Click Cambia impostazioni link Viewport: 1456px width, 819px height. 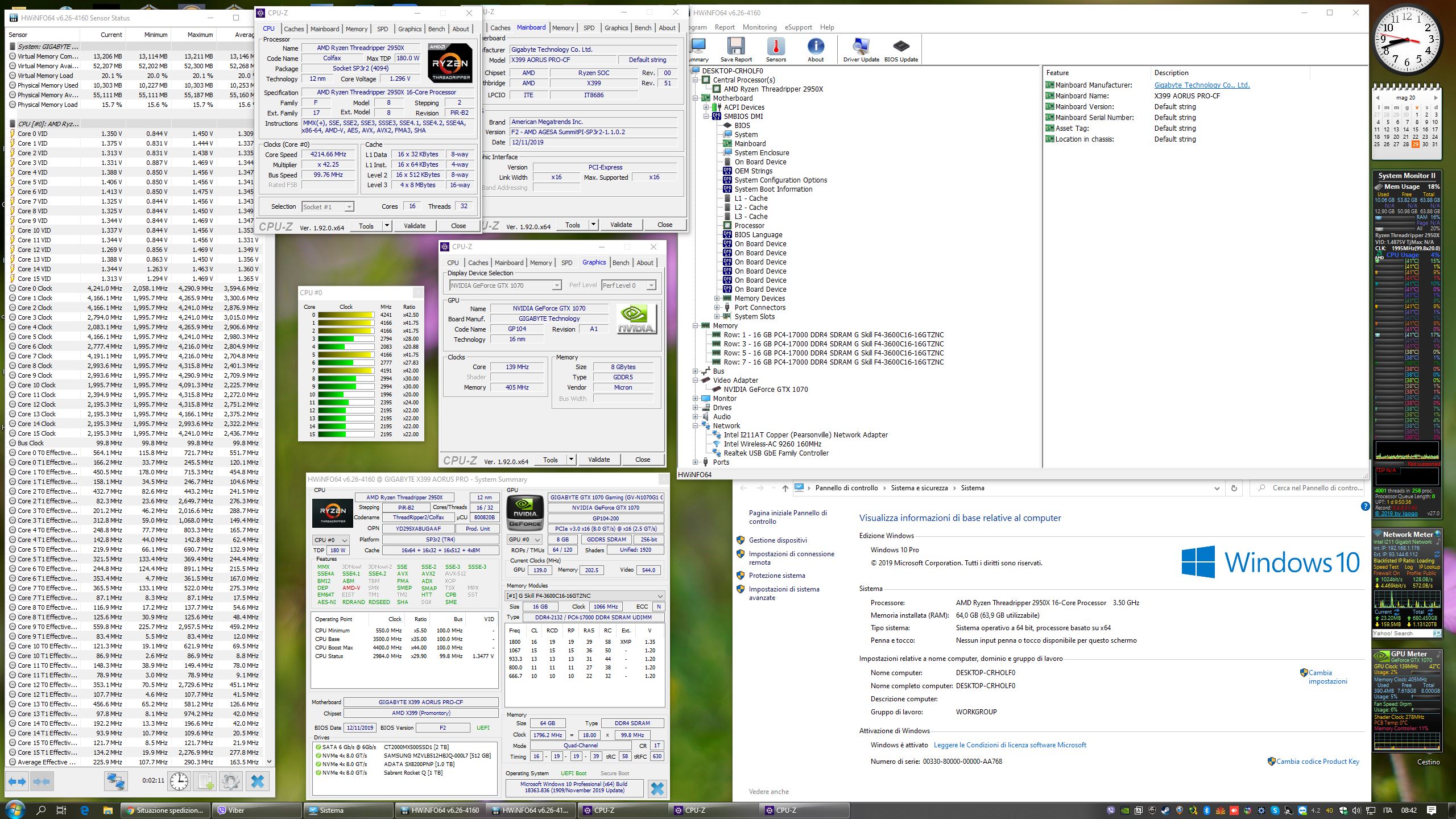(1327, 677)
